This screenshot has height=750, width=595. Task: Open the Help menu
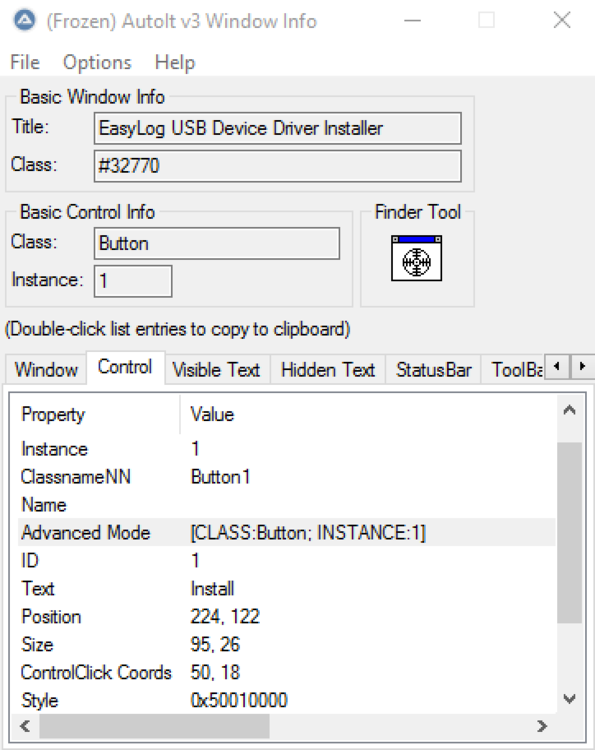175,63
